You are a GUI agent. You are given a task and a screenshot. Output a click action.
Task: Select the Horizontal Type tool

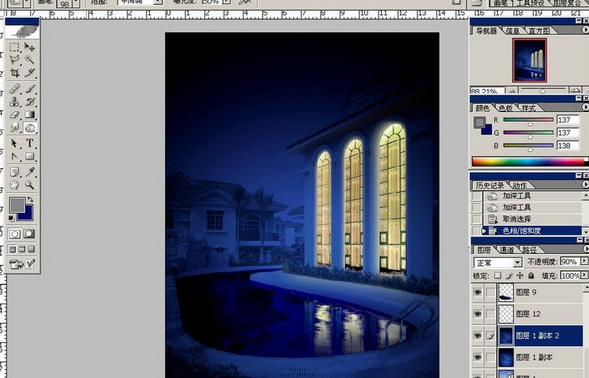[x=30, y=143]
